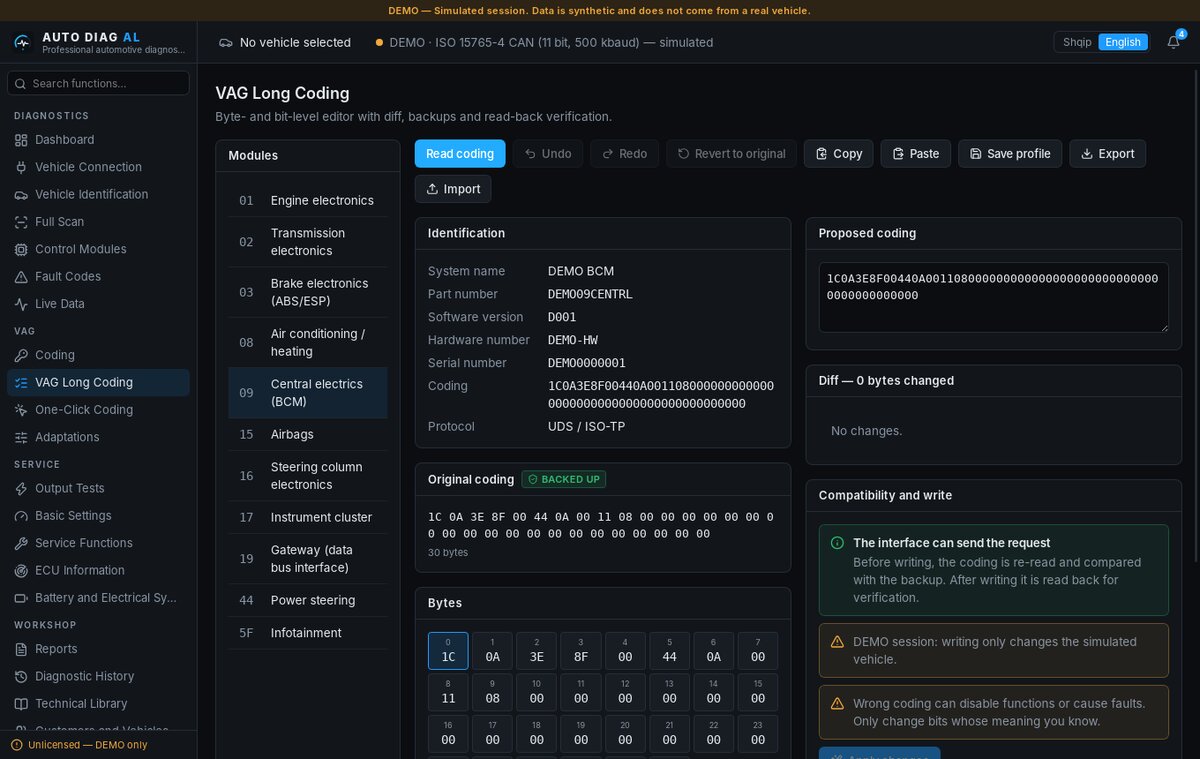Select byte 2 with value 3E
1200x759 pixels.
point(537,651)
